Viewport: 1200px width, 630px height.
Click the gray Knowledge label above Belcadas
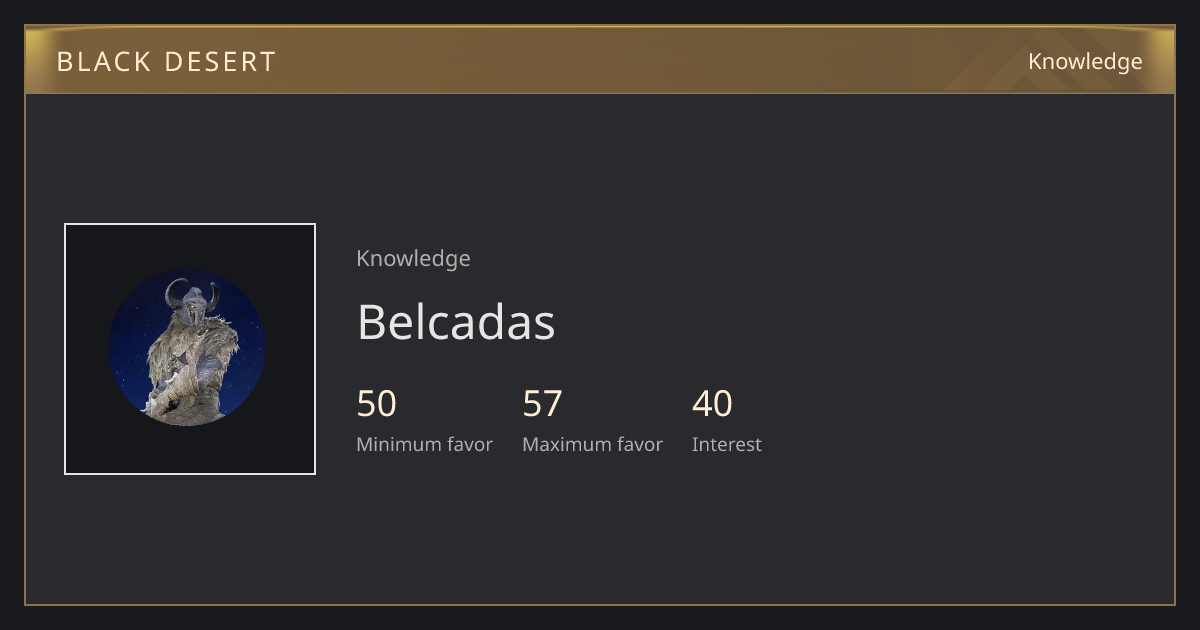(413, 259)
